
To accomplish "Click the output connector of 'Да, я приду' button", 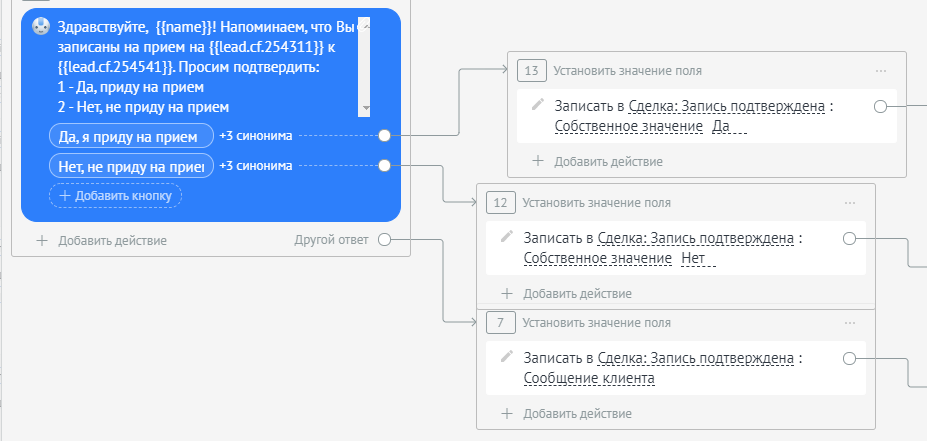I will click(384, 136).
